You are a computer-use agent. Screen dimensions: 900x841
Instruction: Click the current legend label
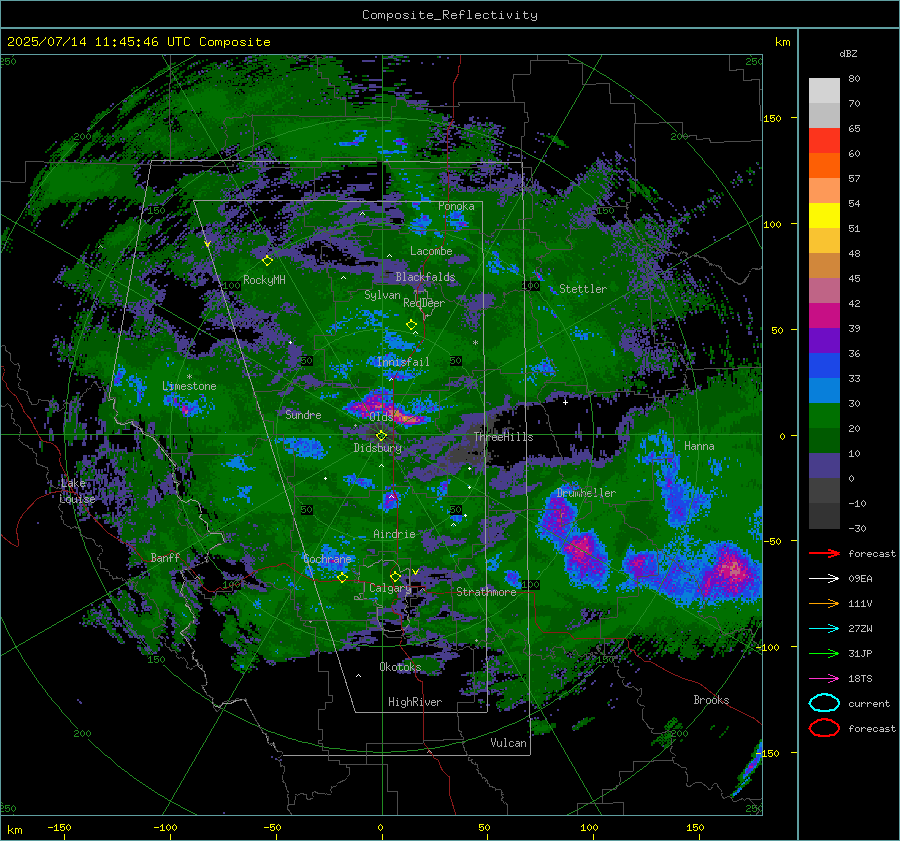[869, 704]
